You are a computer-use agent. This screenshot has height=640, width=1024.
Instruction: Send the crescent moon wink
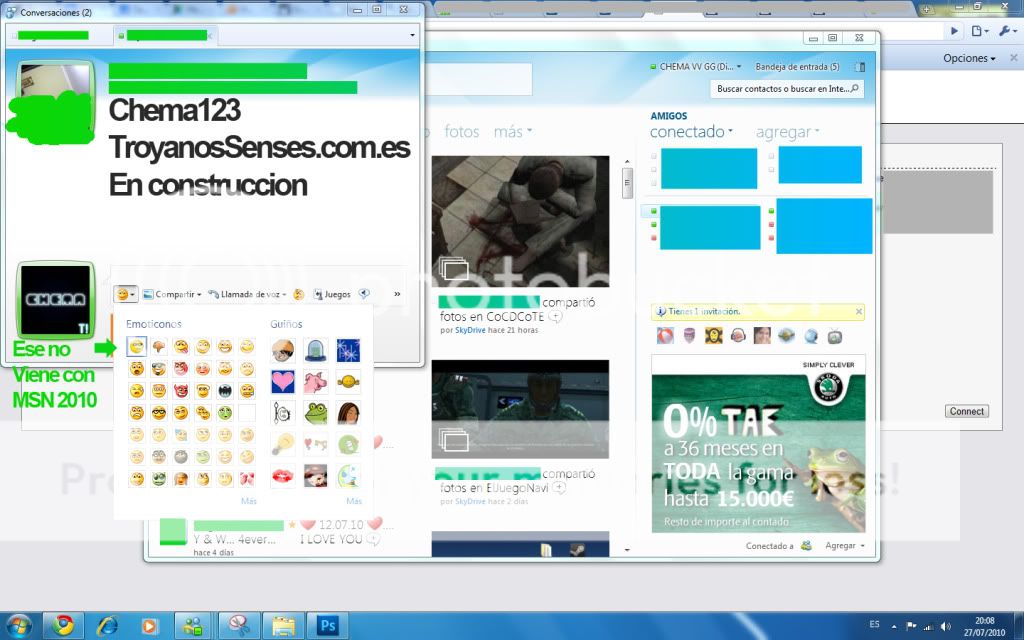348,476
